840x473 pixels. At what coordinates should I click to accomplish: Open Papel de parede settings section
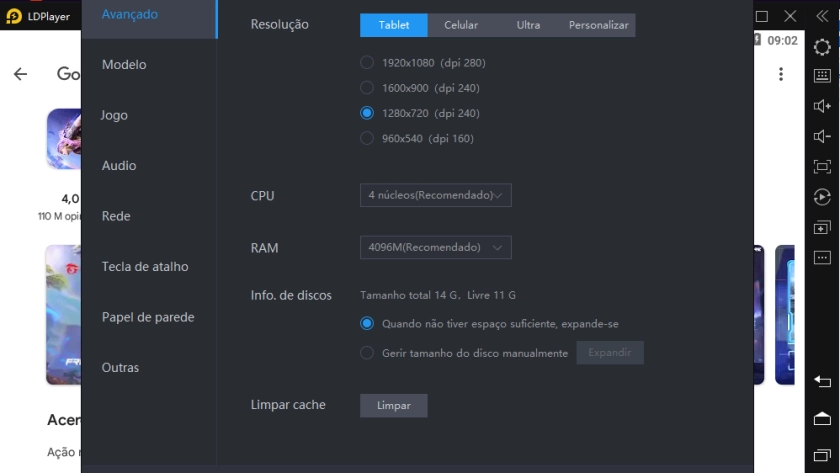[149, 317]
